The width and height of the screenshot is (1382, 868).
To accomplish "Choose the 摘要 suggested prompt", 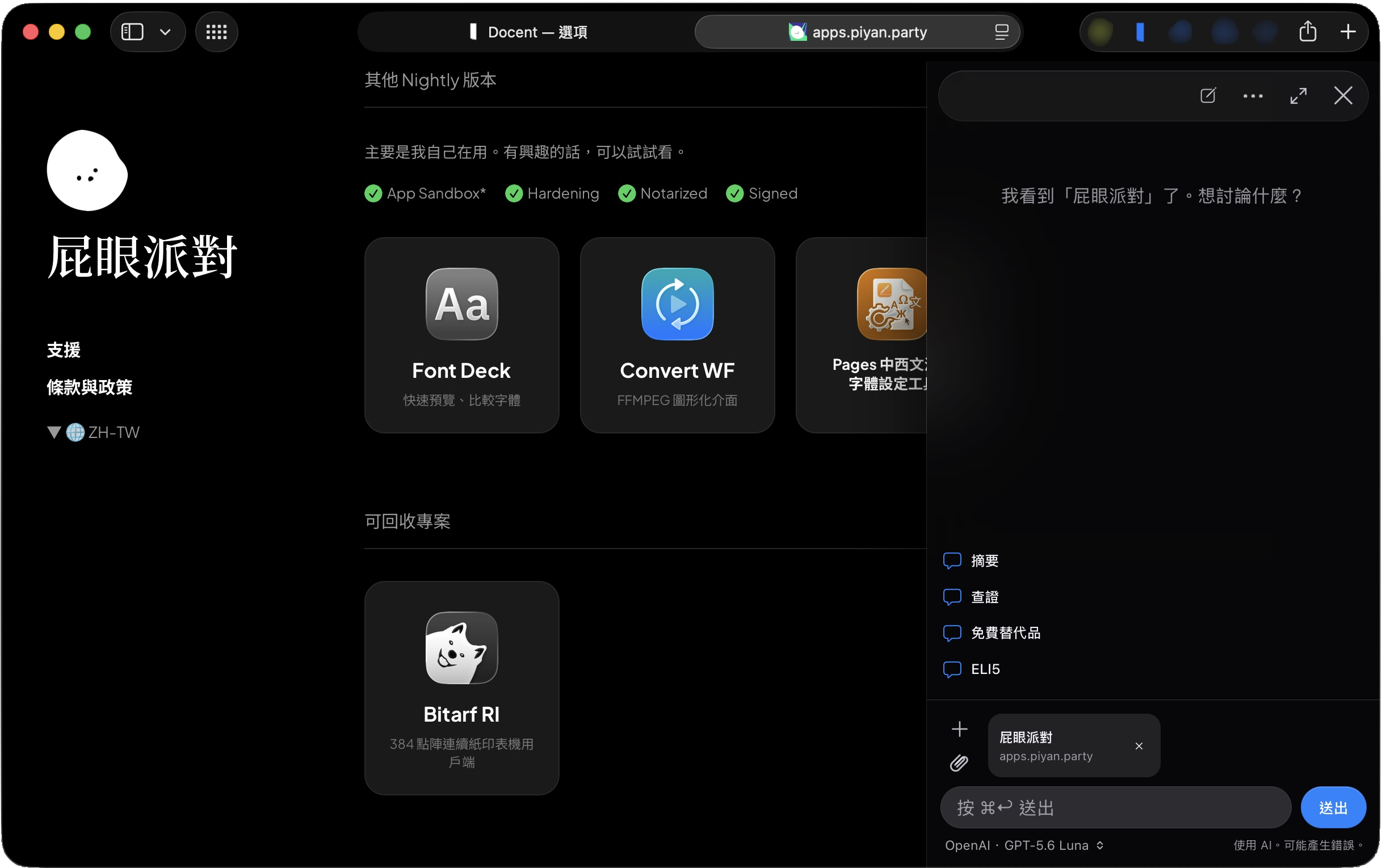I will click(x=971, y=561).
